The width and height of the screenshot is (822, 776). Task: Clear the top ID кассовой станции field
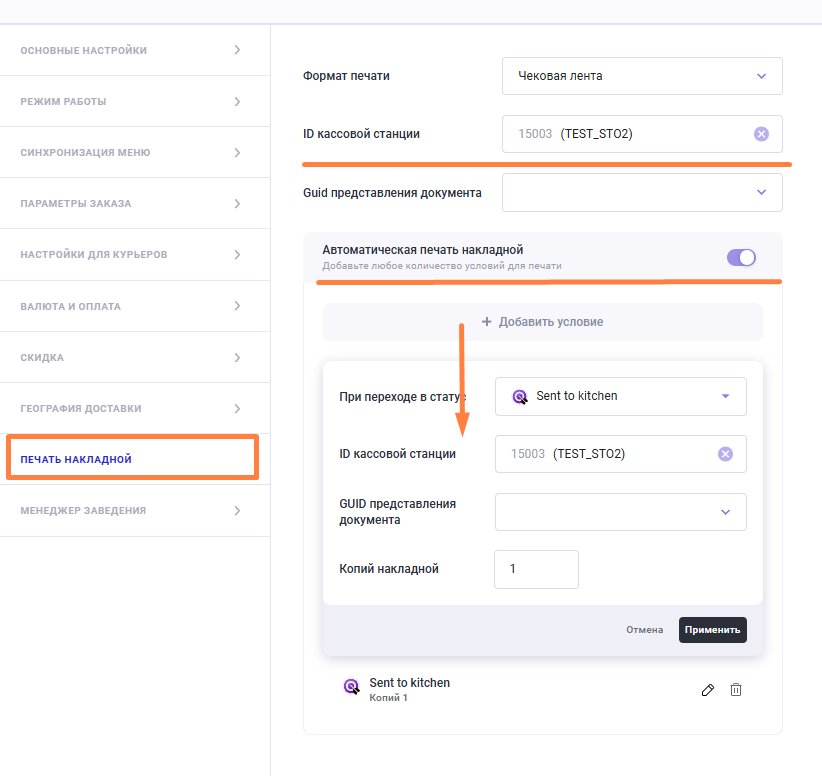point(761,134)
